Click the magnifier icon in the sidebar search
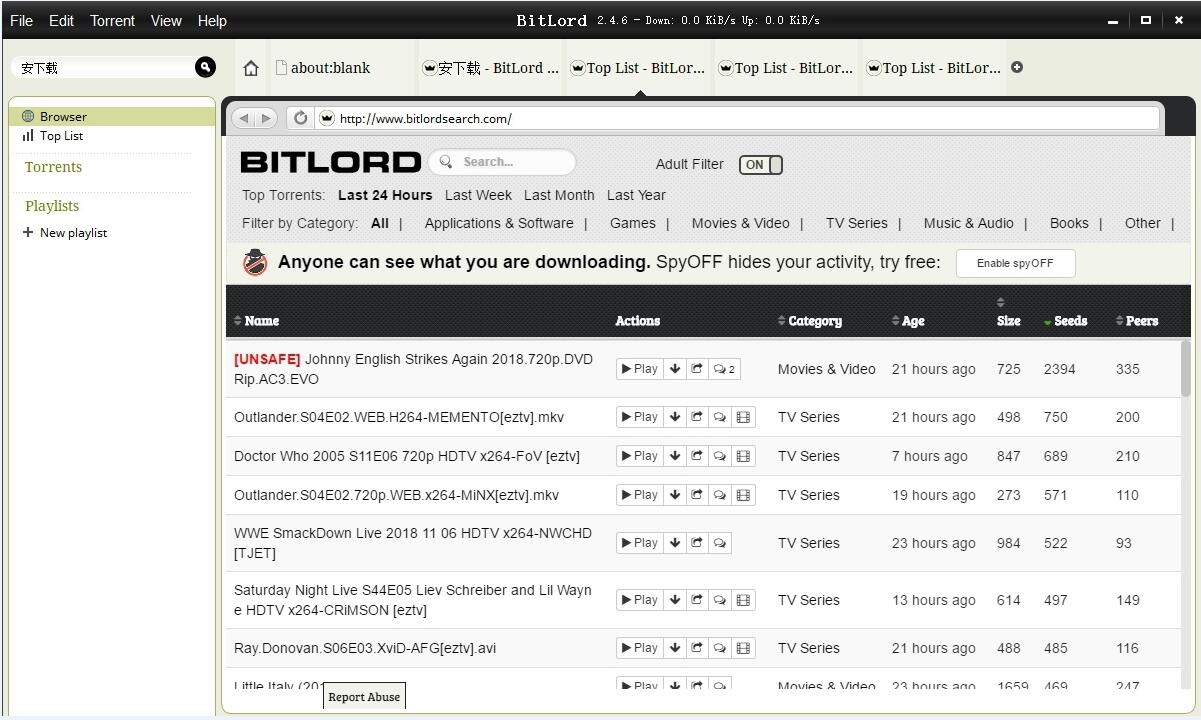 coord(205,67)
